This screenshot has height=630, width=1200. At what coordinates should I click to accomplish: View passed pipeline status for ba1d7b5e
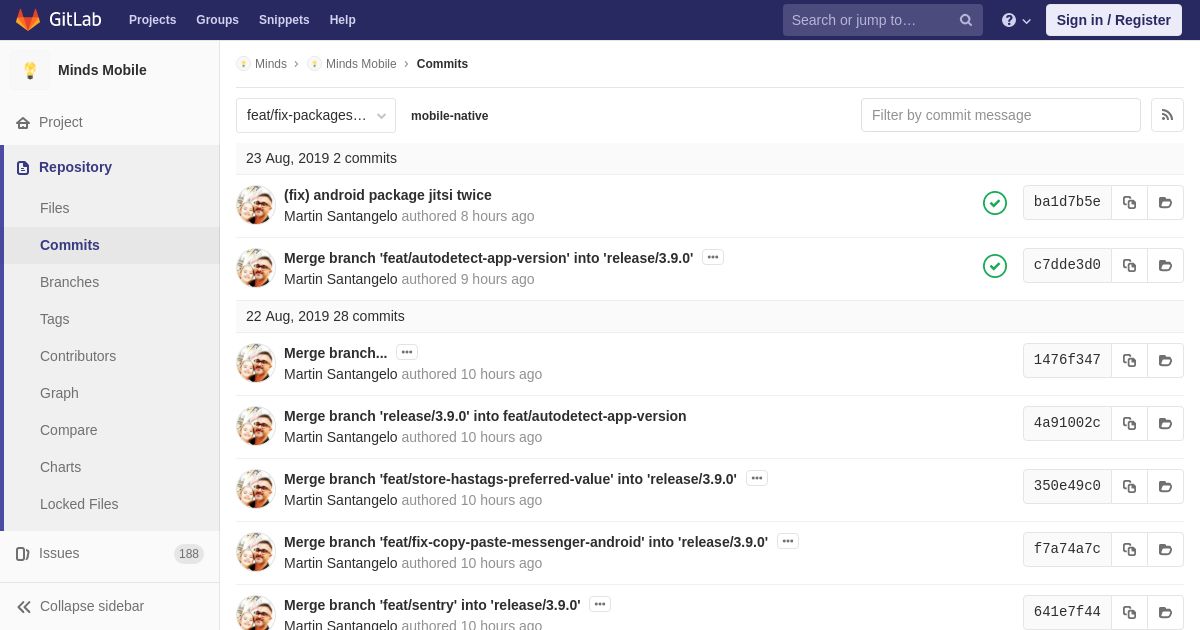coord(995,203)
